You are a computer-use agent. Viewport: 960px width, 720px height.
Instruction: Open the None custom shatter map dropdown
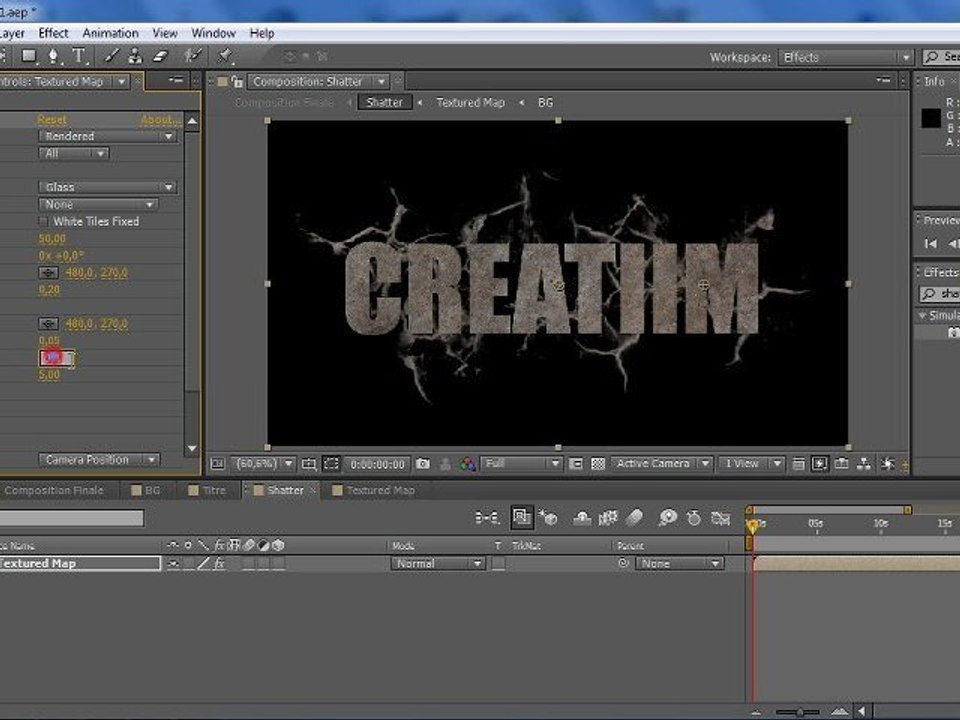tap(98, 204)
